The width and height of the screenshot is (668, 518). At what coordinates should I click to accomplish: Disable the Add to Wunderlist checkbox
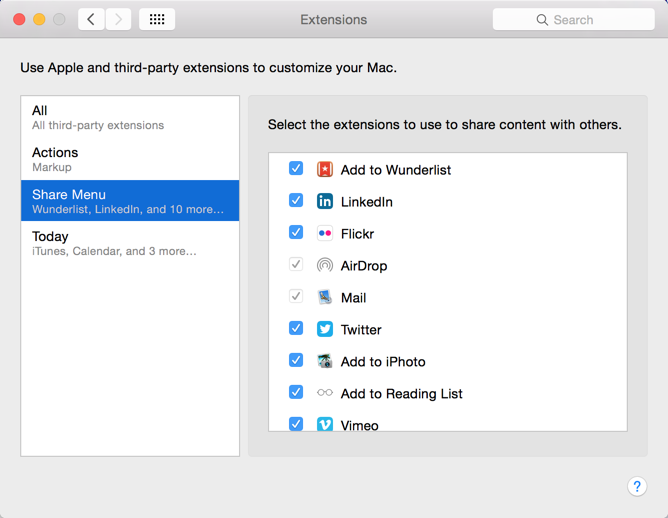tap(296, 169)
